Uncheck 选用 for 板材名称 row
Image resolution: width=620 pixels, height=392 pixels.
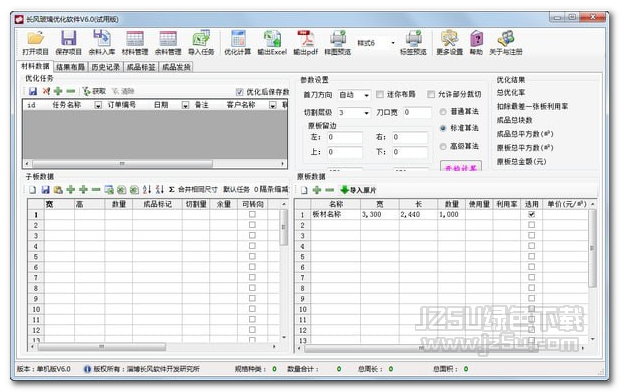pos(531,214)
